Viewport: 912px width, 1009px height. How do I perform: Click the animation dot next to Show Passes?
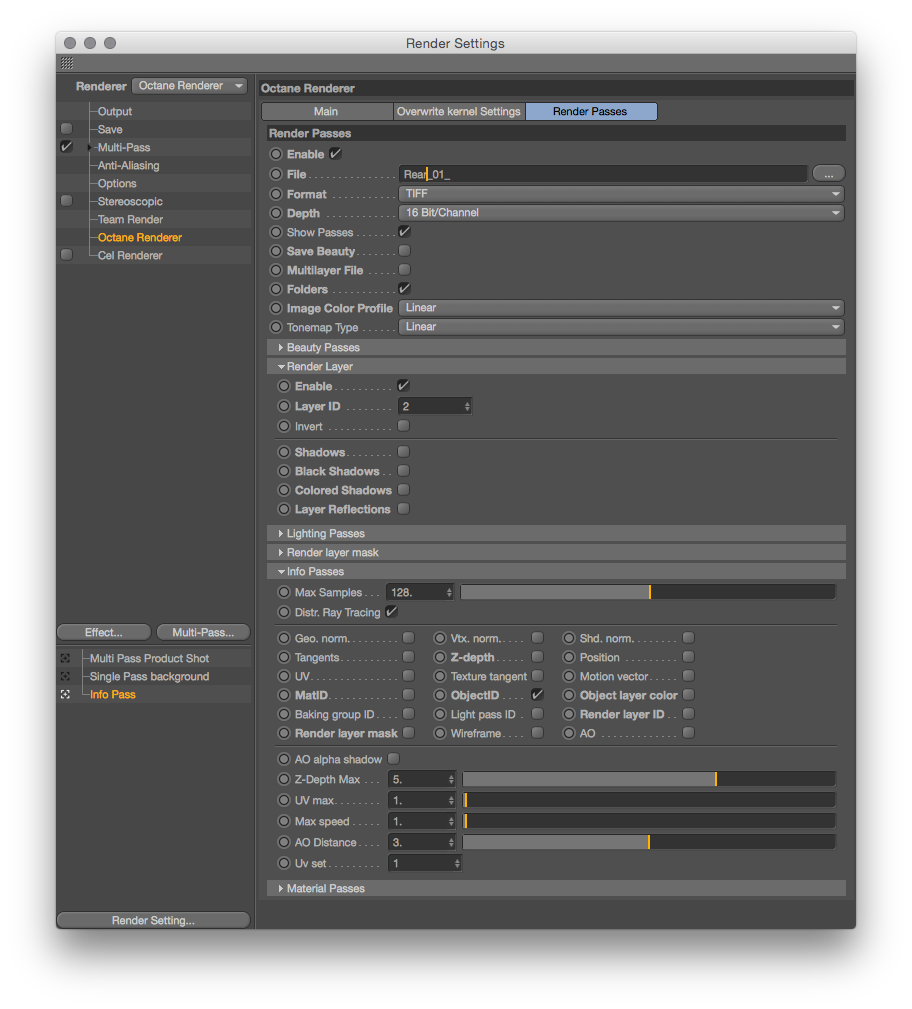pos(276,232)
